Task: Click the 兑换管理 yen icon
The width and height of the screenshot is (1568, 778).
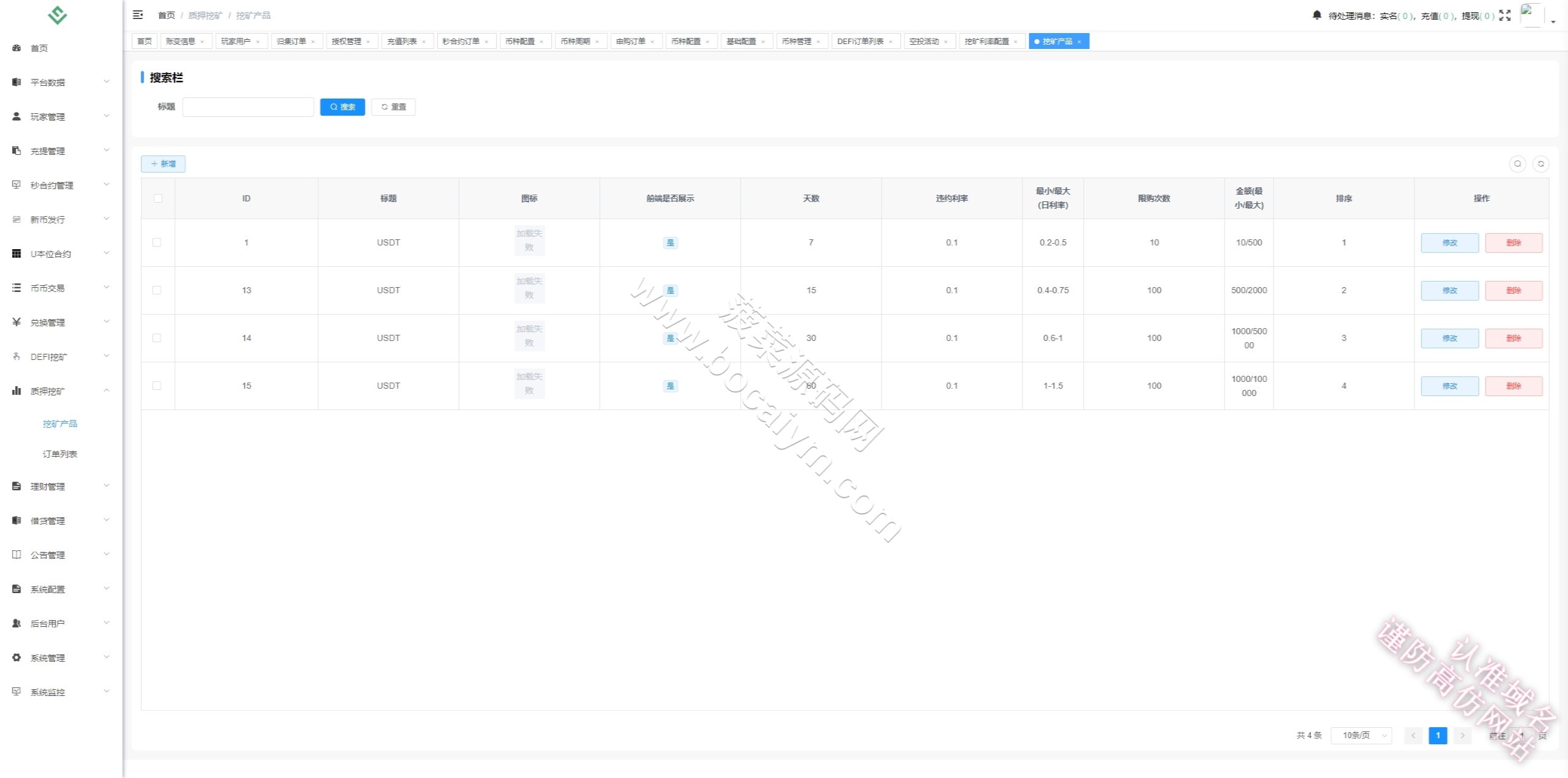Action: pos(17,322)
